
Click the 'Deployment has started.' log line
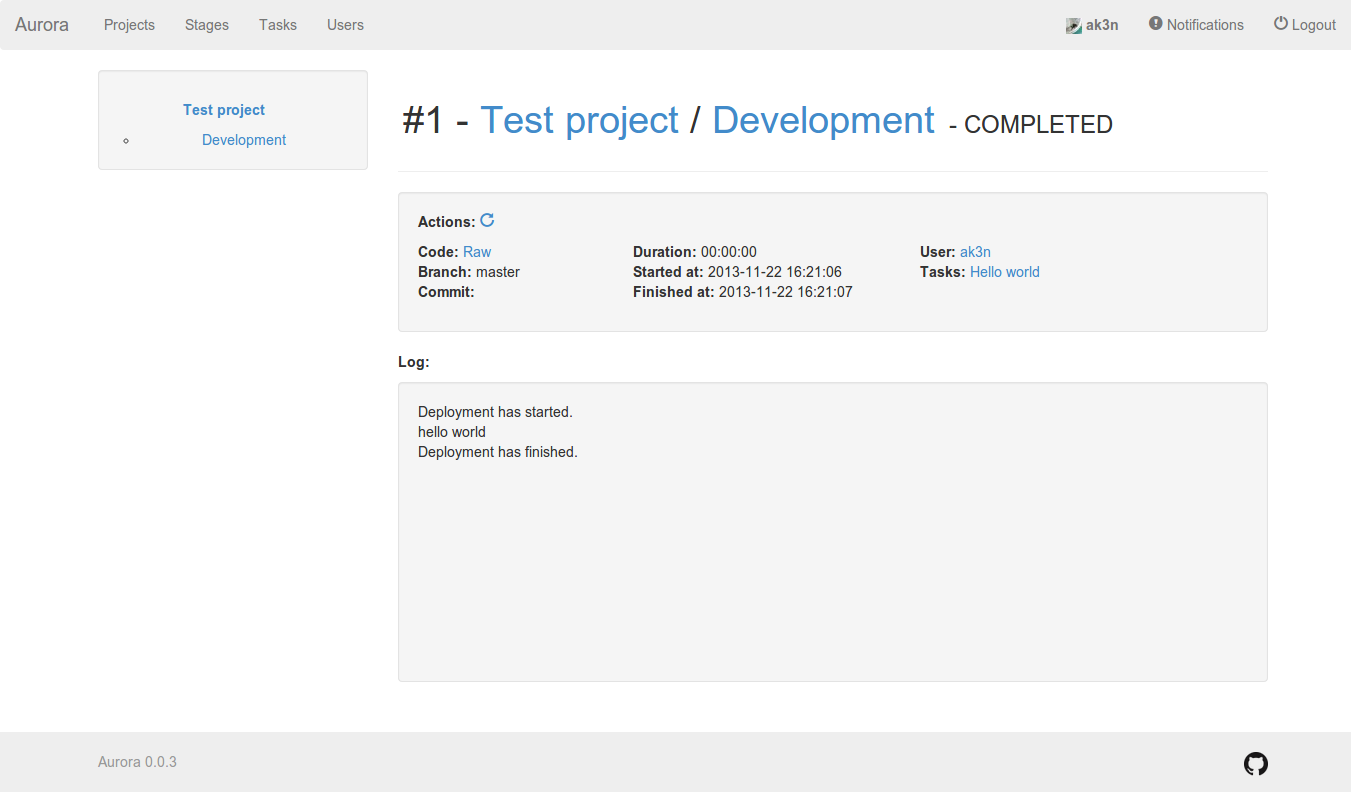pyautogui.click(x=495, y=412)
